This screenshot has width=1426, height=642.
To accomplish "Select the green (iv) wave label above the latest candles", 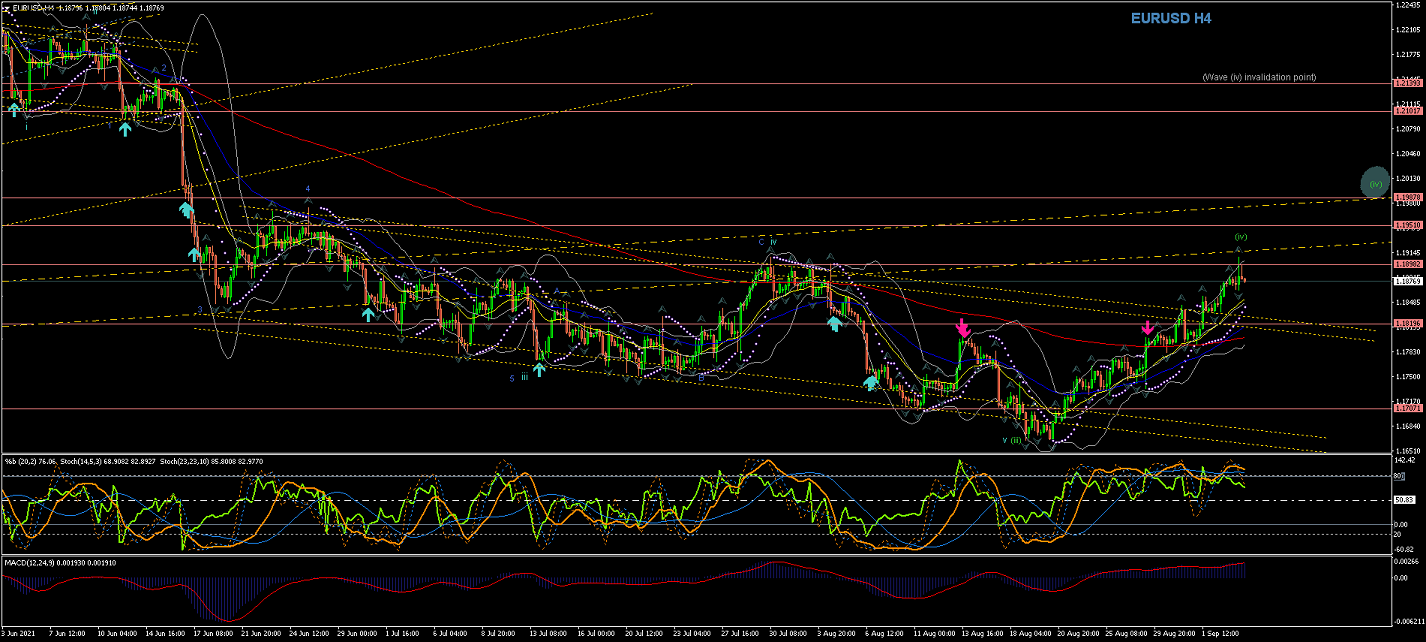I will [x=1240, y=237].
